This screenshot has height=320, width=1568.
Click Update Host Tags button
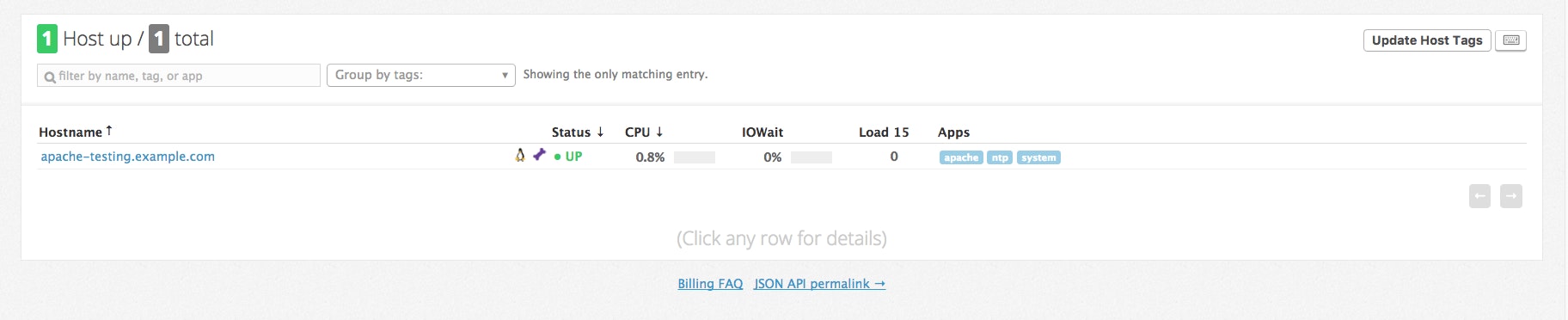tap(1427, 40)
